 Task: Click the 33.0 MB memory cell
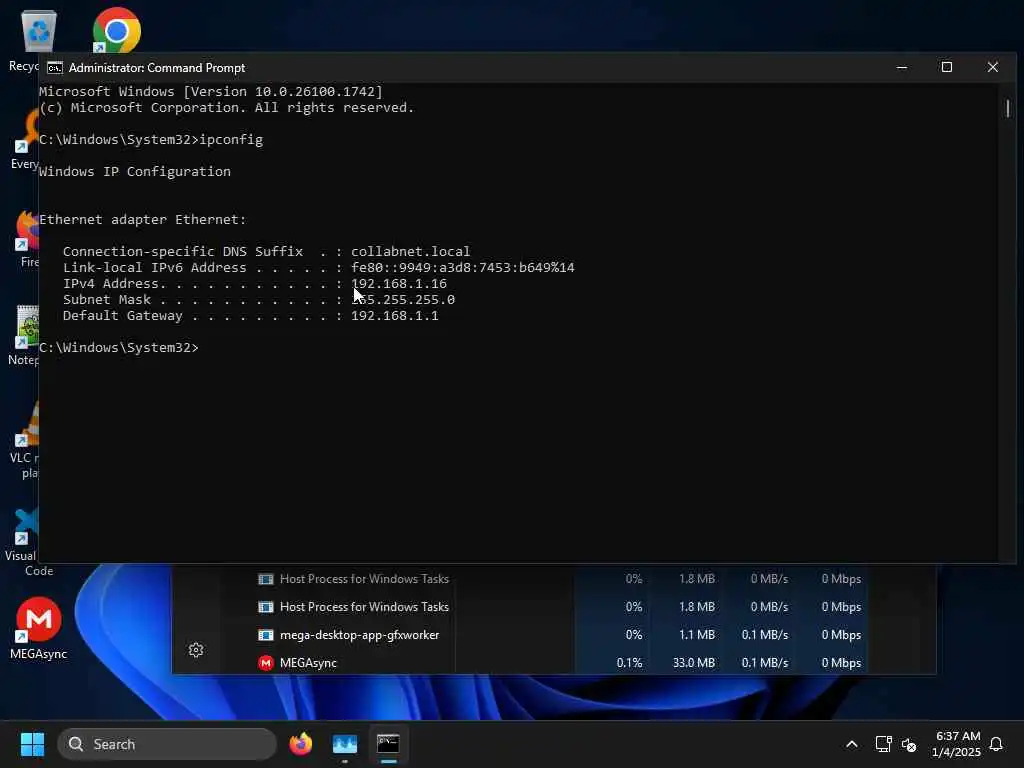694,662
